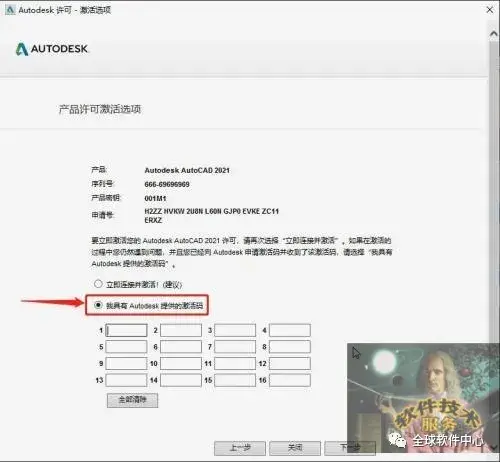
Task: Click activation code field 12
Action: coord(290,363)
